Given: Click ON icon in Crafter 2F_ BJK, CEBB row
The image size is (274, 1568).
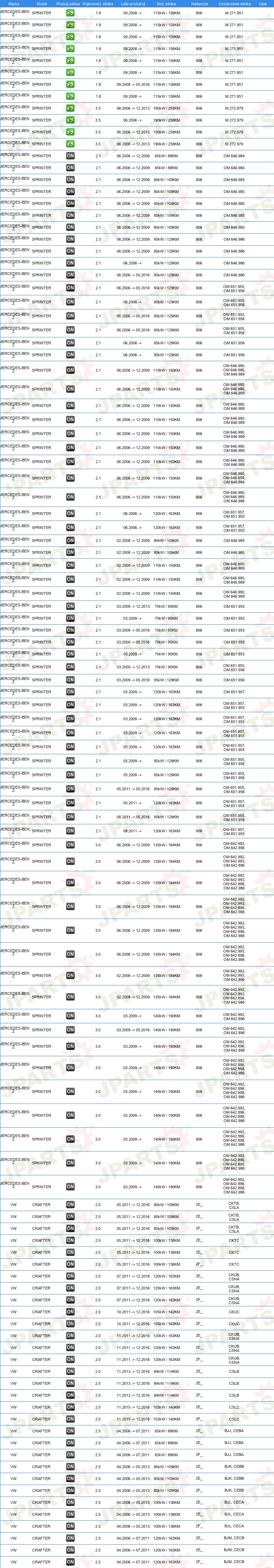Looking at the screenshot, I should click(x=70, y=1490).
